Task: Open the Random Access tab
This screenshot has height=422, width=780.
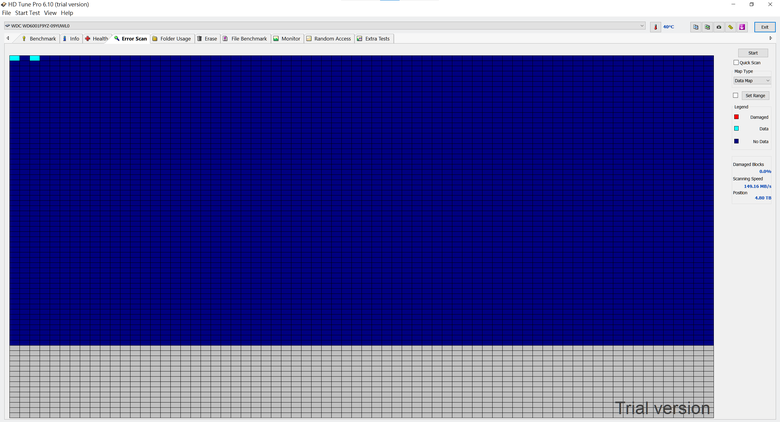Action: pyautogui.click(x=329, y=38)
